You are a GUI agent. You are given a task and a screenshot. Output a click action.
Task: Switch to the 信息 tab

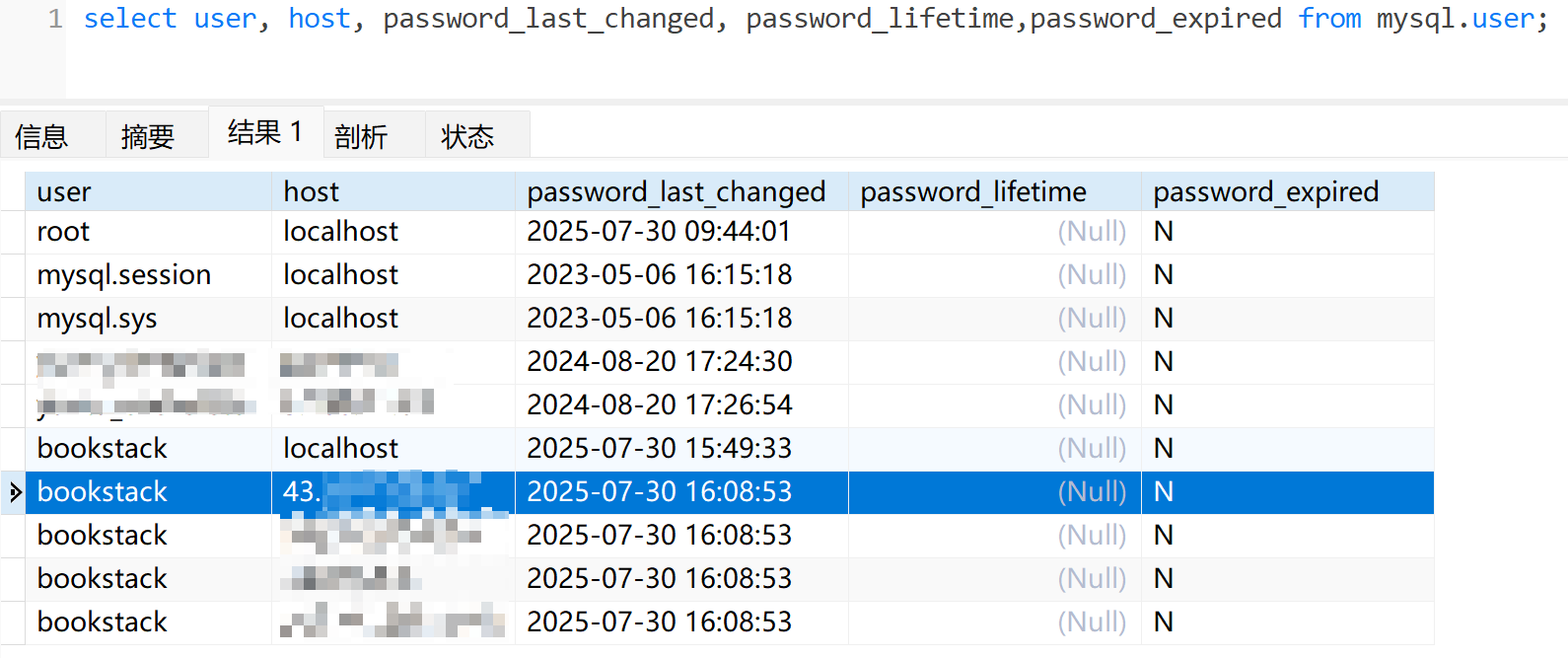[x=44, y=135]
